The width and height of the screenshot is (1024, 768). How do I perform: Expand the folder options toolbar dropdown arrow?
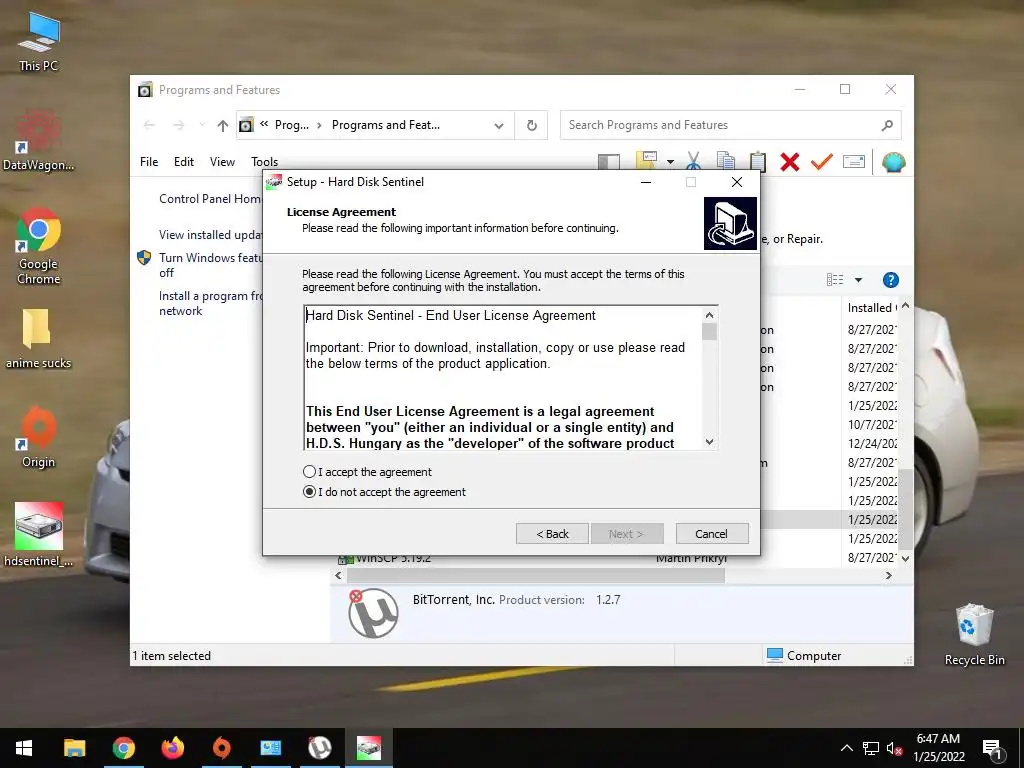670,162
